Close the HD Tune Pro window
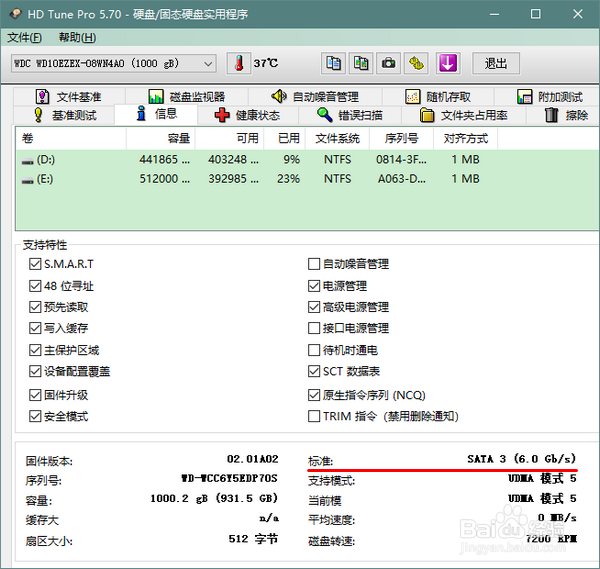 (x=578, y=15)
